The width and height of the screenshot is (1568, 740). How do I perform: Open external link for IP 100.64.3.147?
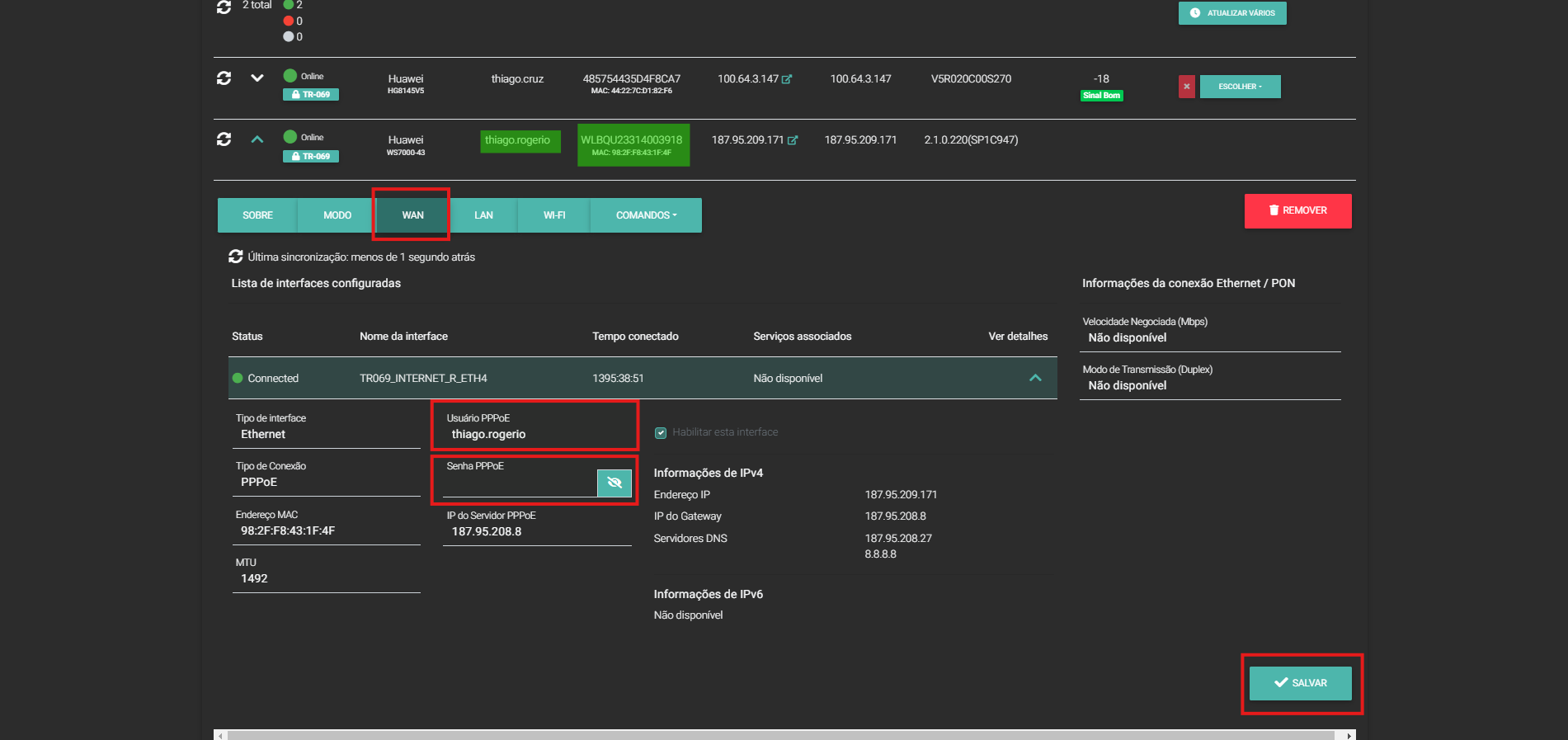coord(787,79)
